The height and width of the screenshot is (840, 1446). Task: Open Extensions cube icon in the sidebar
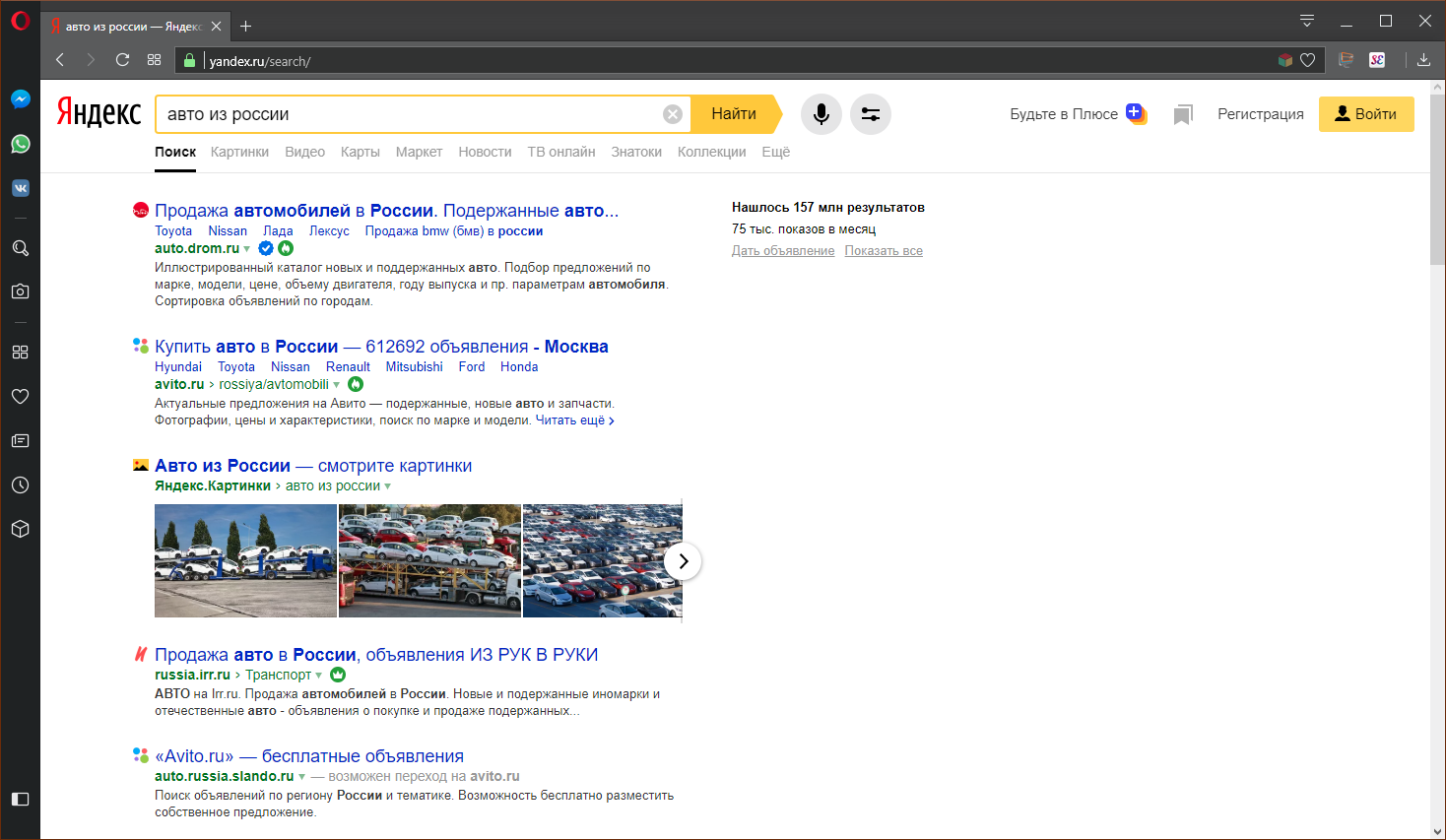pos(20,529)
